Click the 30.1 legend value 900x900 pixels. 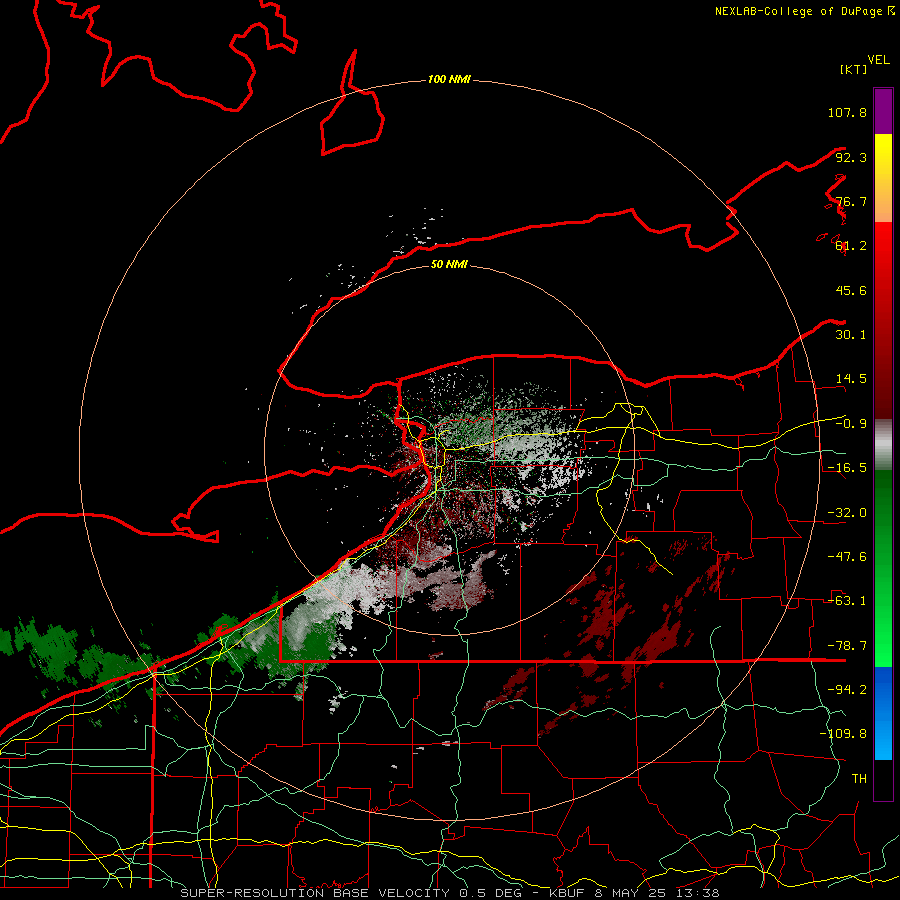pos(851,335)
